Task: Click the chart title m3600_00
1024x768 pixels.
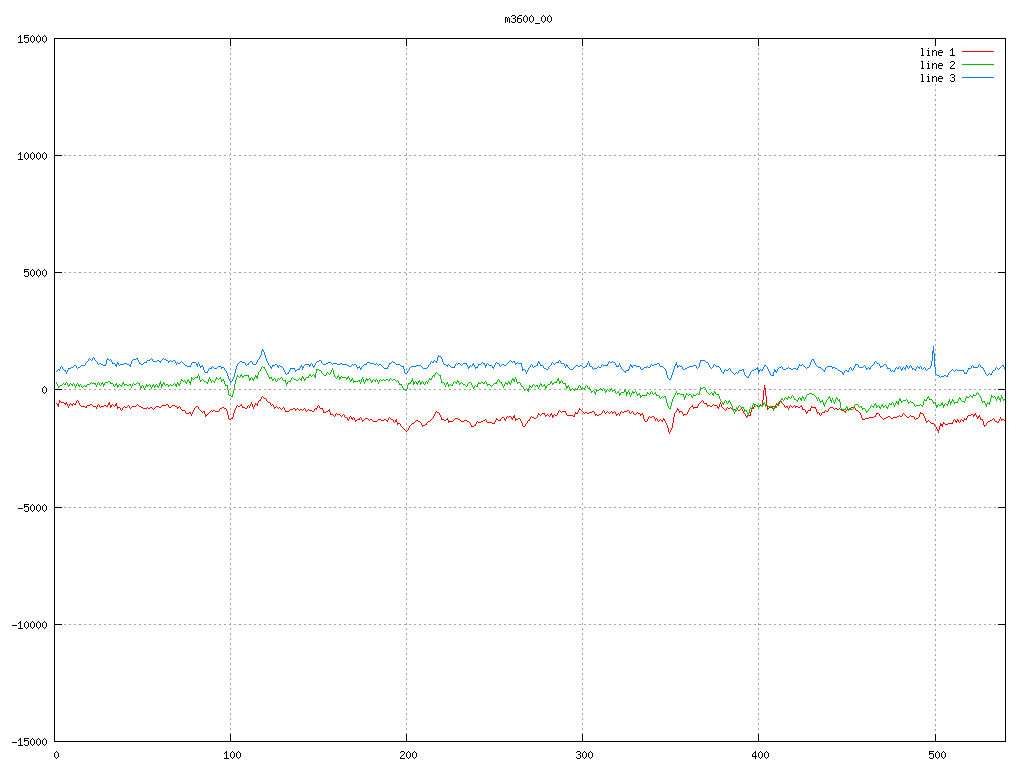Action: (528, 20)
